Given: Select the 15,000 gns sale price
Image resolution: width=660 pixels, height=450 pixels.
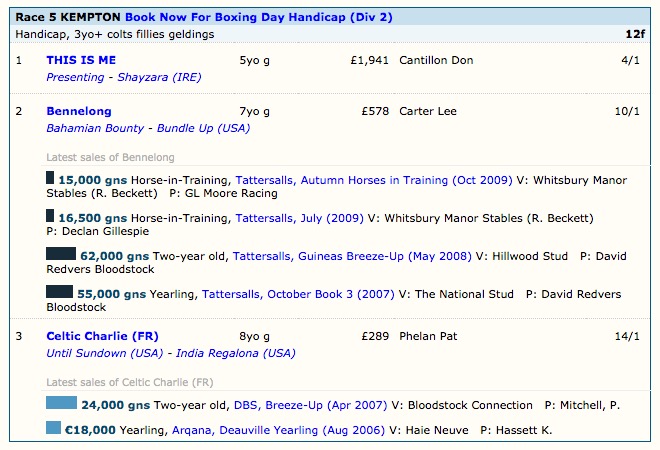Looking at the screenshot, I should [93, 180].
